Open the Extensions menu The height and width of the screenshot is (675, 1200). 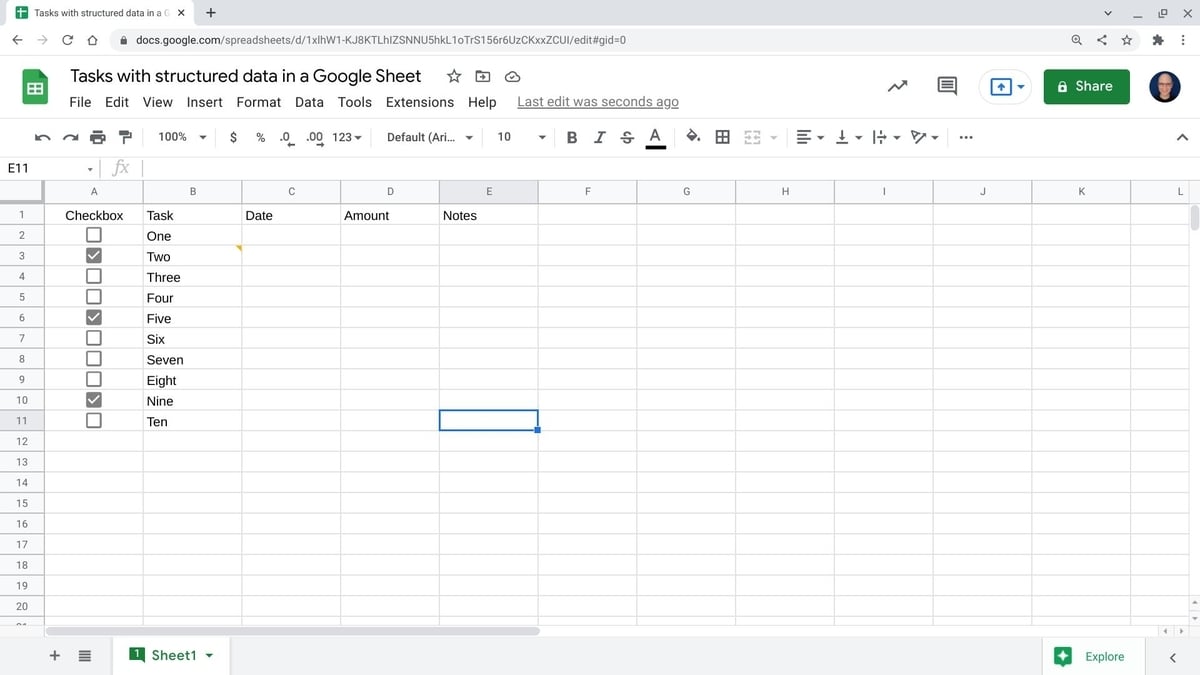tap(419, 102)
